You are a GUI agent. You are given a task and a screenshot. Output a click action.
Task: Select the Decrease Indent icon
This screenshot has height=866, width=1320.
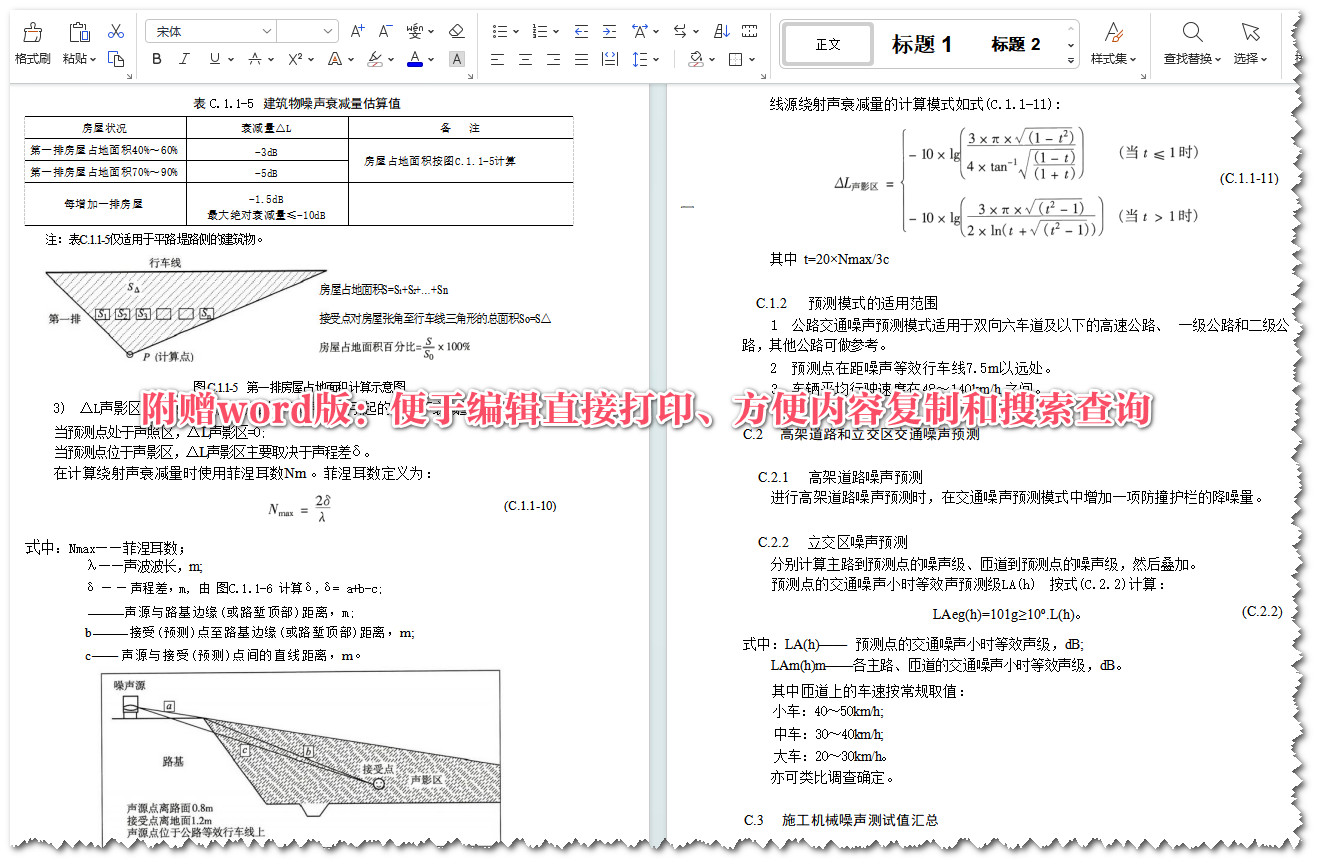pyautogui.click(x=581, y=31)
